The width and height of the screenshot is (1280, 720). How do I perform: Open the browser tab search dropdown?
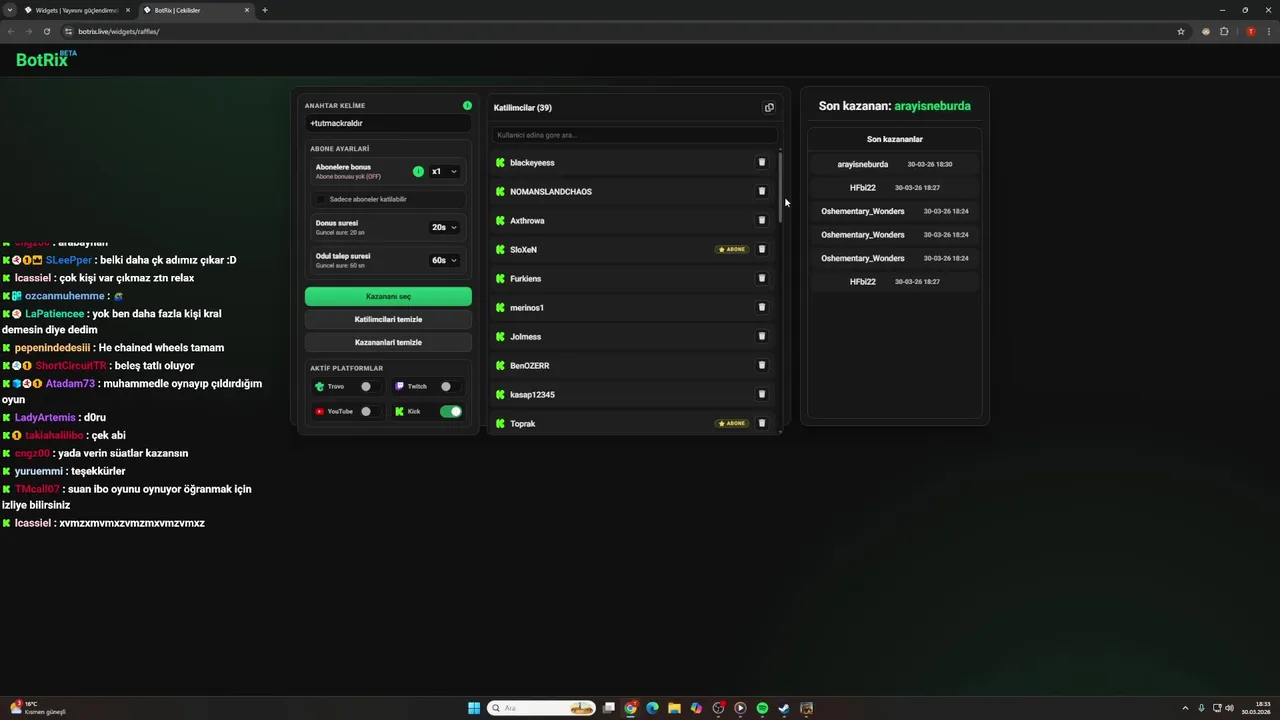click(9, 10)
